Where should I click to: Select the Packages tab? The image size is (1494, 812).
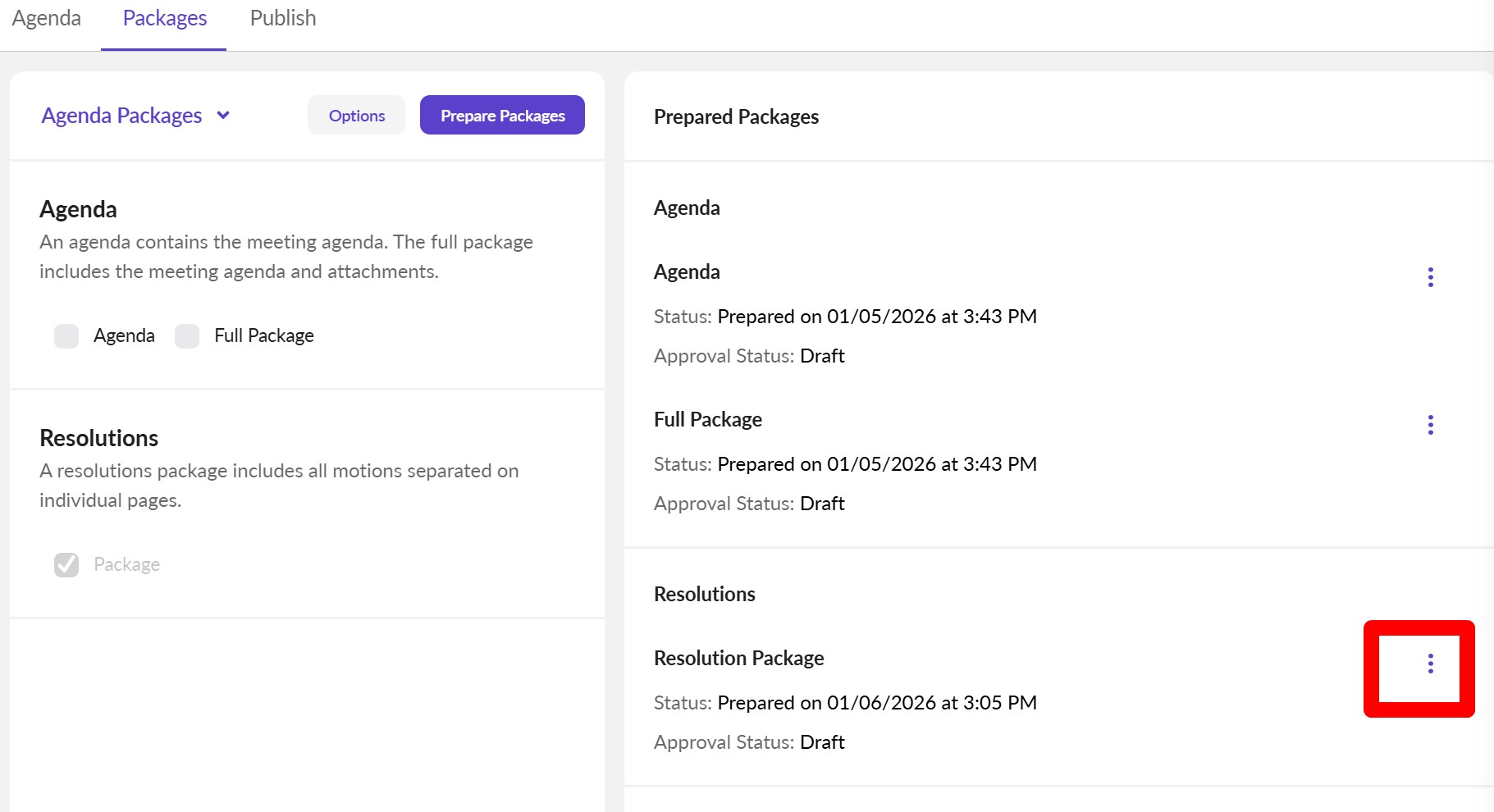(x=164, y=19)
